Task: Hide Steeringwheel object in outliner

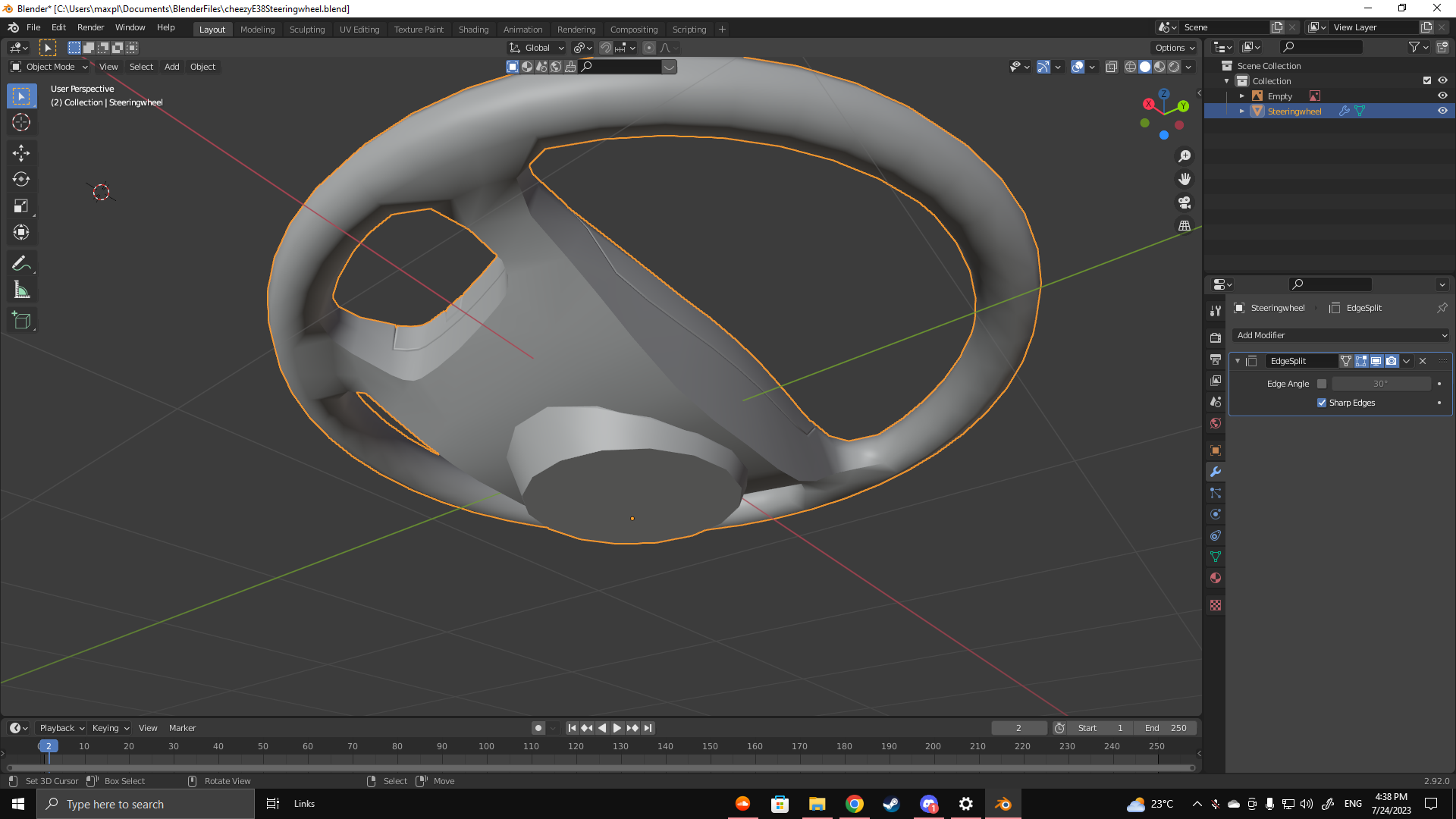Action: coord(1442,111)
